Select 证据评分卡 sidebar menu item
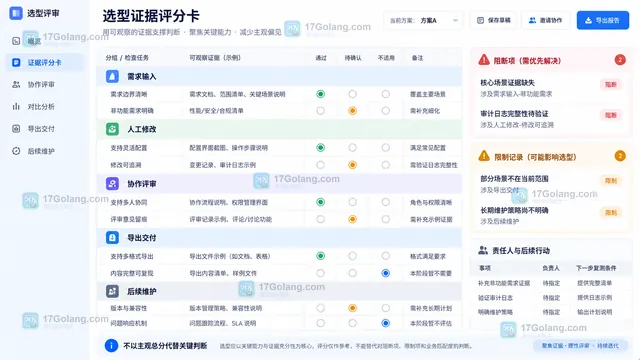The width and height of the screenshot is (640, 360). click(x=44, y=62)
